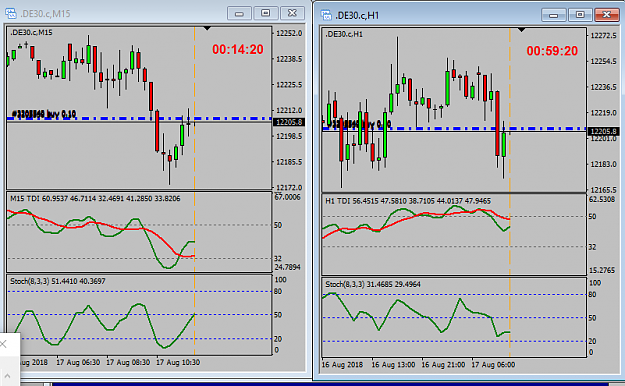
Task: Click the chart shift marker in H1 chart
Action: 521,30
